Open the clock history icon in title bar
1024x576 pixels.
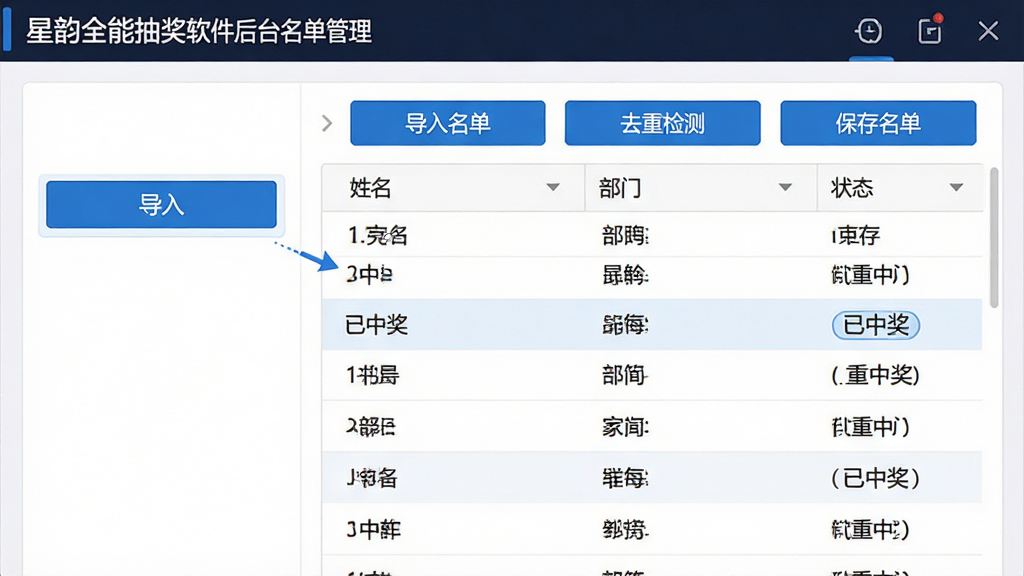(x=869, y=31)
